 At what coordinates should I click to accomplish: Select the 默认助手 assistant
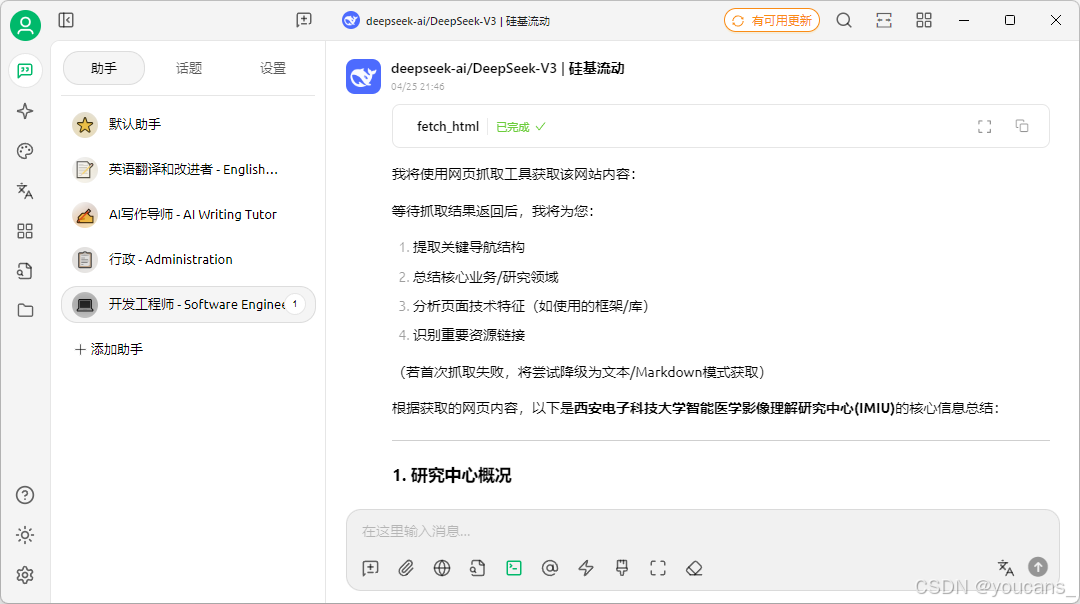coord(188,125)
